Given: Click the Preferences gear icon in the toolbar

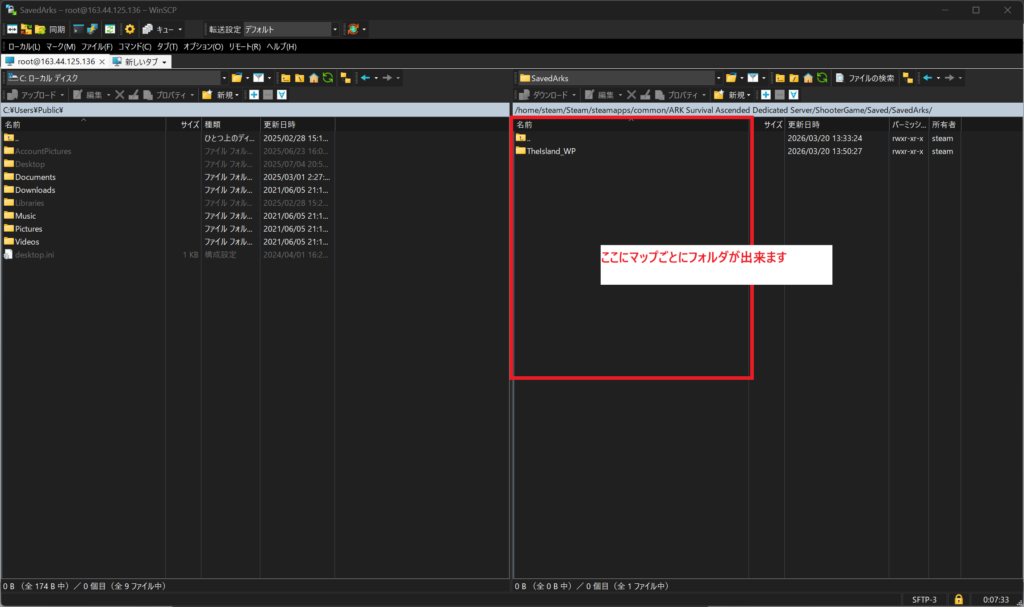Looking at the screenshot, I should 129,29.
